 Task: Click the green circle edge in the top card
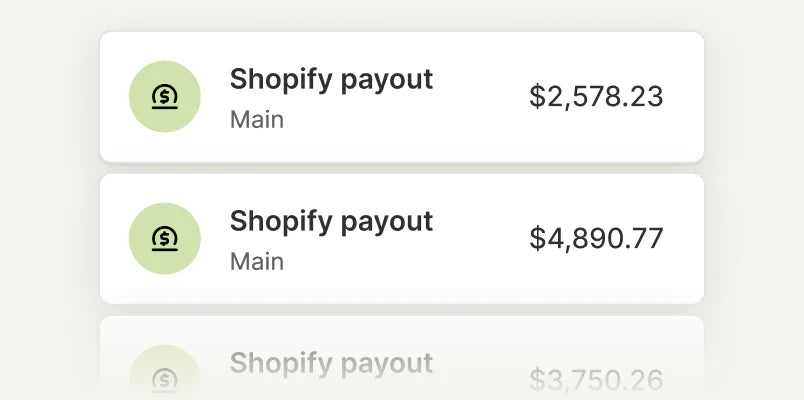[133, 96]
